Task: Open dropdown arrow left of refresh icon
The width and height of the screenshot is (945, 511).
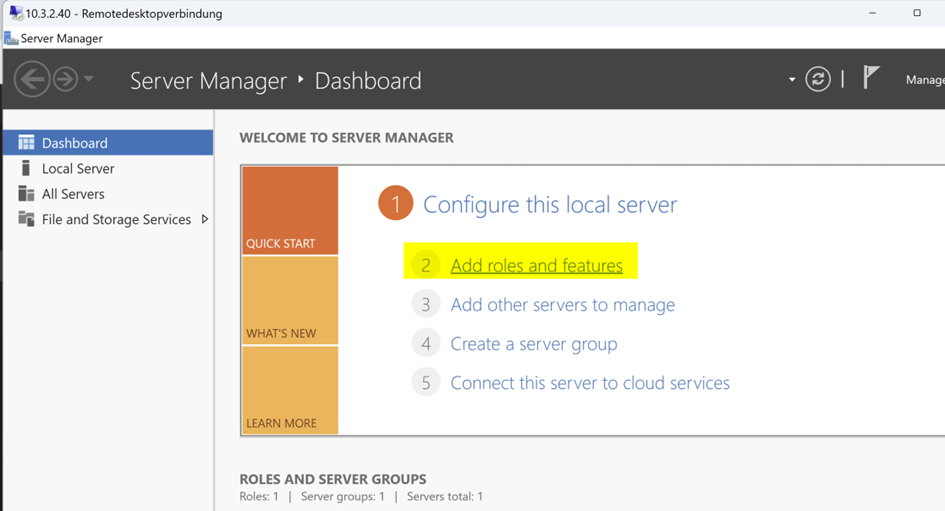Action: click(x=792, y=80)
